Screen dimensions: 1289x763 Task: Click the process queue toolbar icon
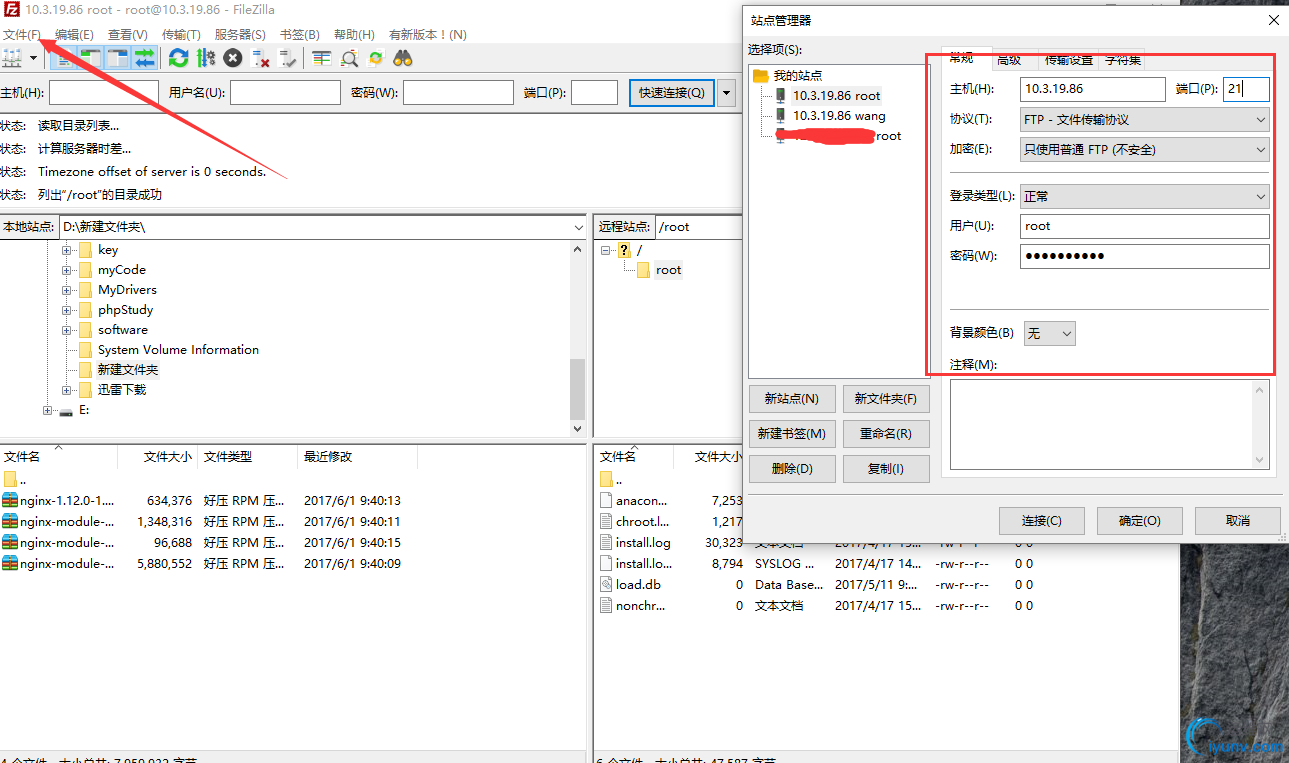tap(206, 58)
